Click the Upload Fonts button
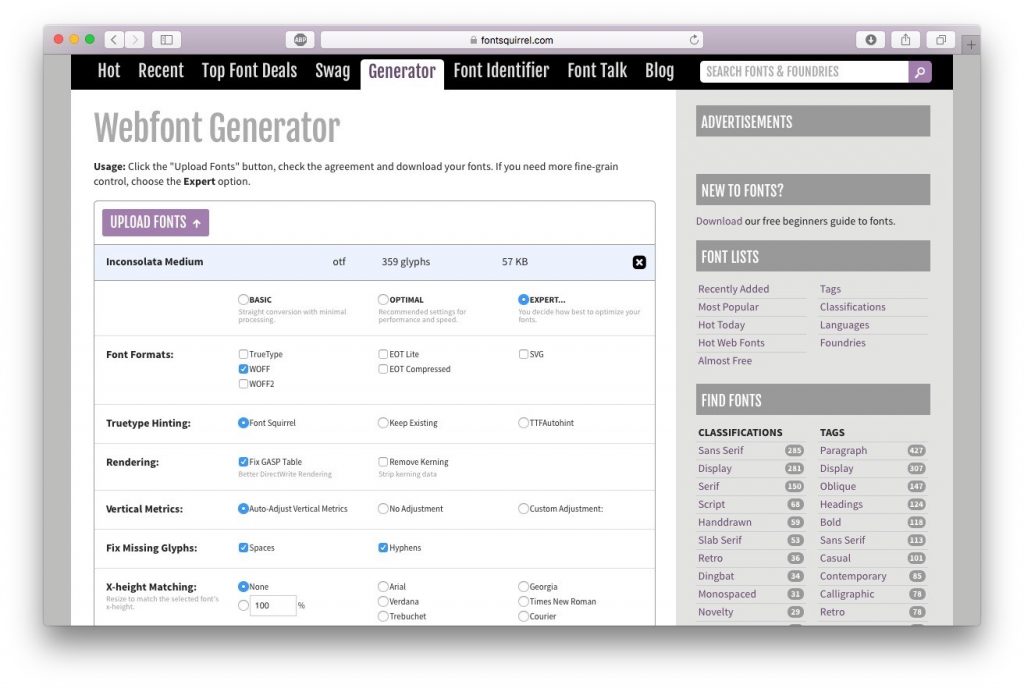Image resolution: width=1024 pixels, height=688 pixels. 155,223
